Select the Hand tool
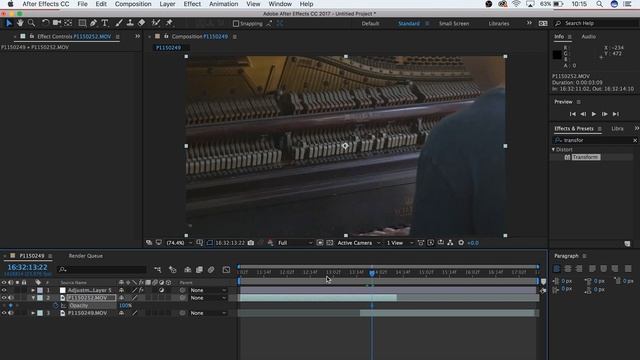Viewport: 640px width, 360px height. (20, 23)
